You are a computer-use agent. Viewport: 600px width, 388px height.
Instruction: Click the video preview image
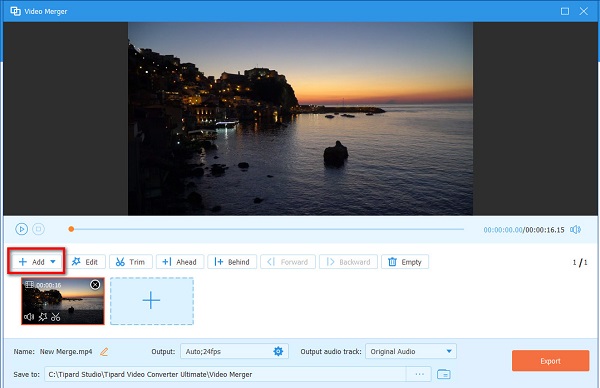click(x=300, y=119)
